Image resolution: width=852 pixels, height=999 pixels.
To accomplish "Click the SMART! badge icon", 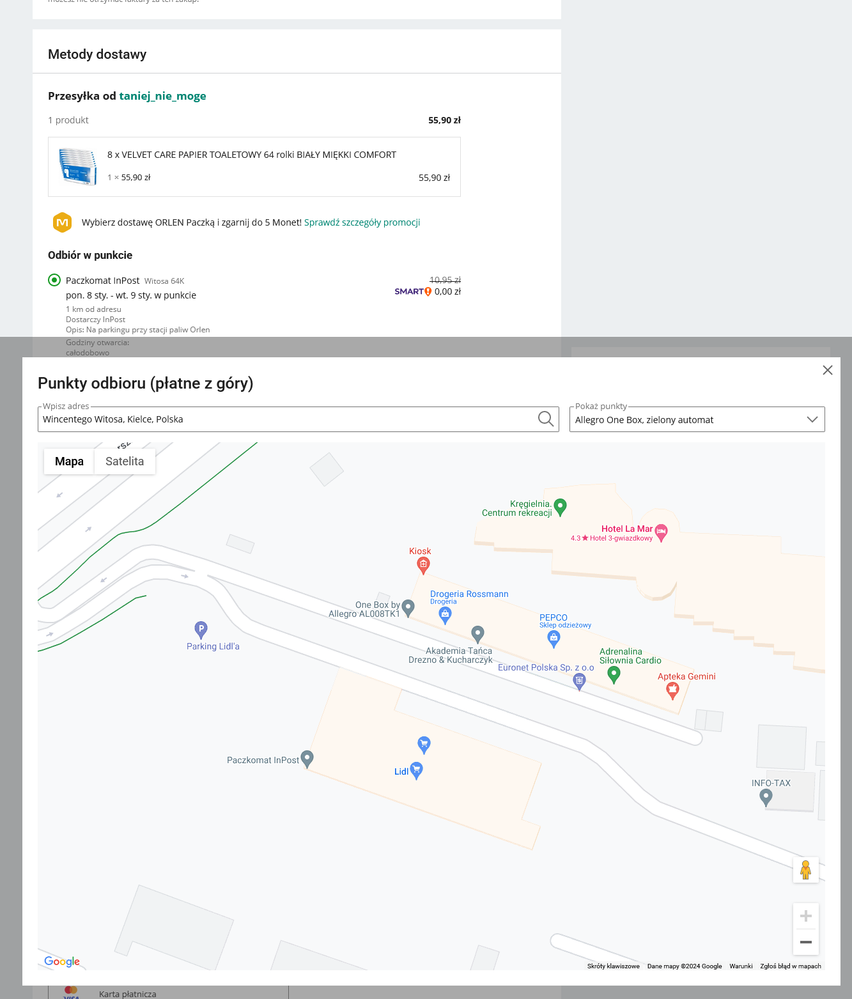I will (x=413, y=291).
